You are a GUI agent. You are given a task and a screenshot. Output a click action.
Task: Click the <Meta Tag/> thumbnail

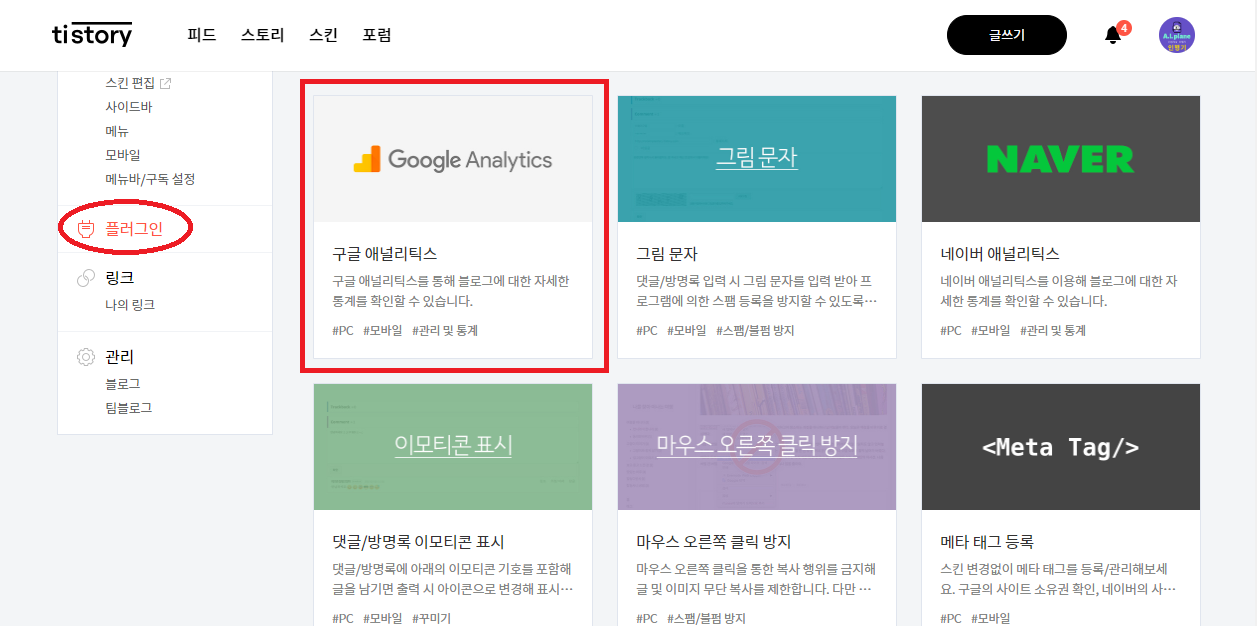[1061, 447]
